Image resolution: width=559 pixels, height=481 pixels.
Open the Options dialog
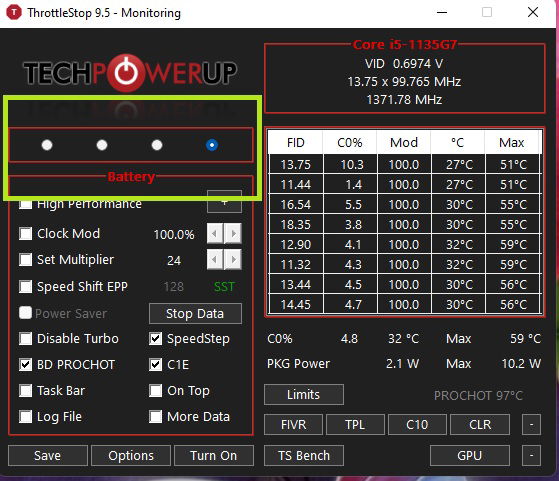[131, 455]
